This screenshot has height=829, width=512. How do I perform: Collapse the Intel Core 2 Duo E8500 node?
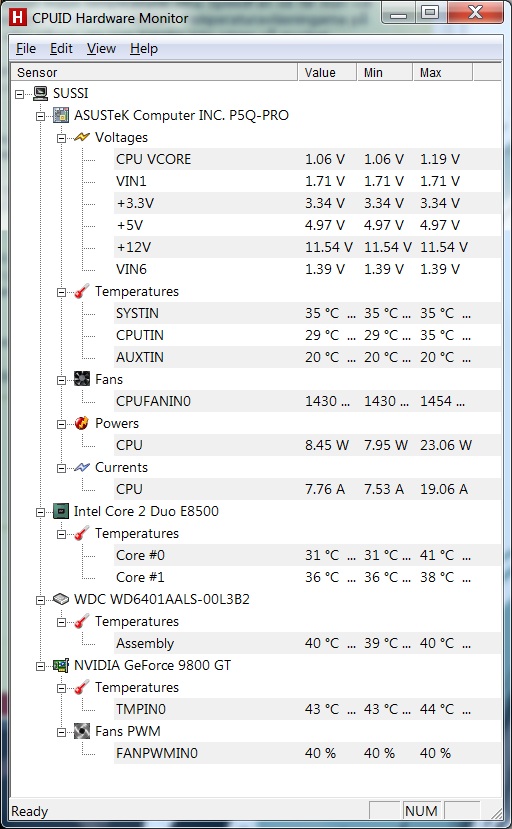pyautogui.click(x=41, y=512)
